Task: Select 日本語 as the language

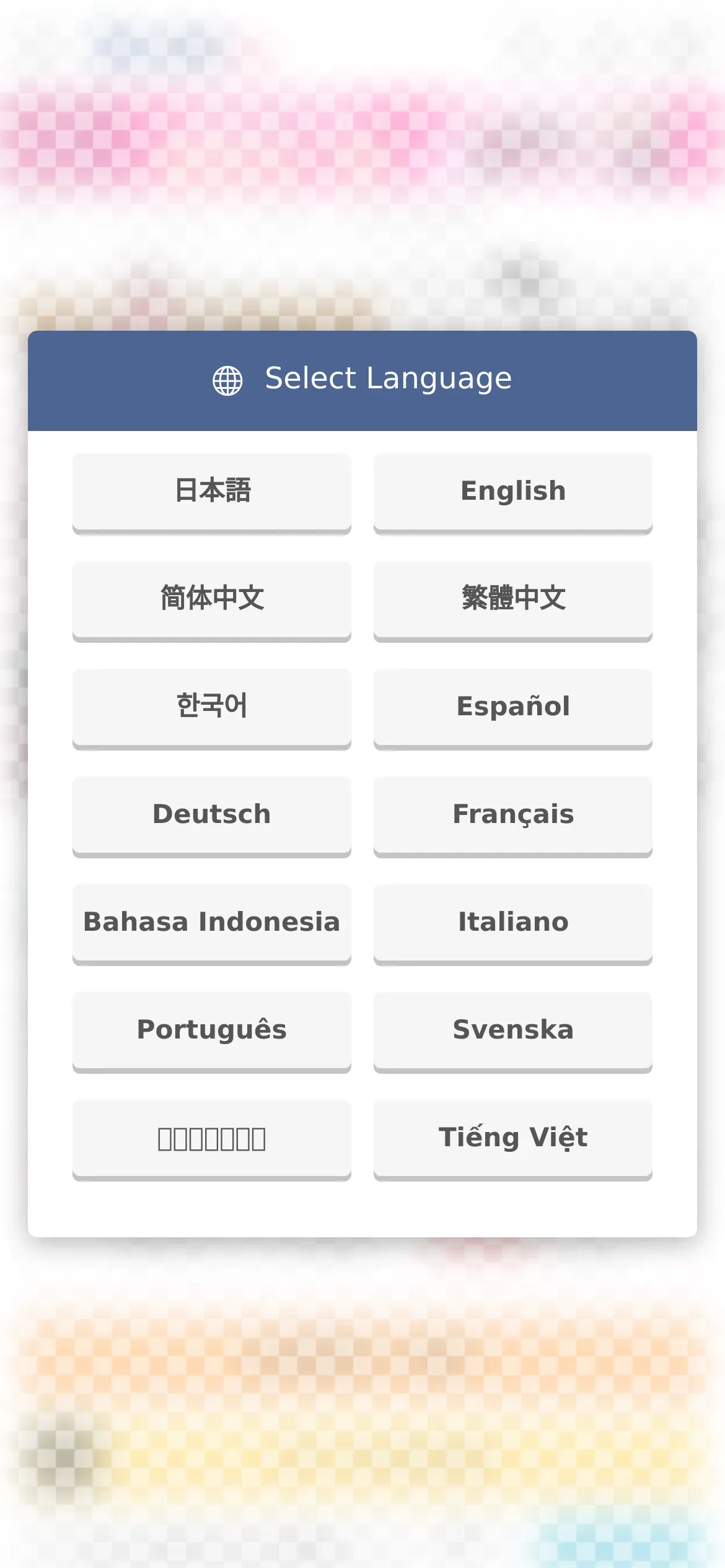Action: (212, 493)
